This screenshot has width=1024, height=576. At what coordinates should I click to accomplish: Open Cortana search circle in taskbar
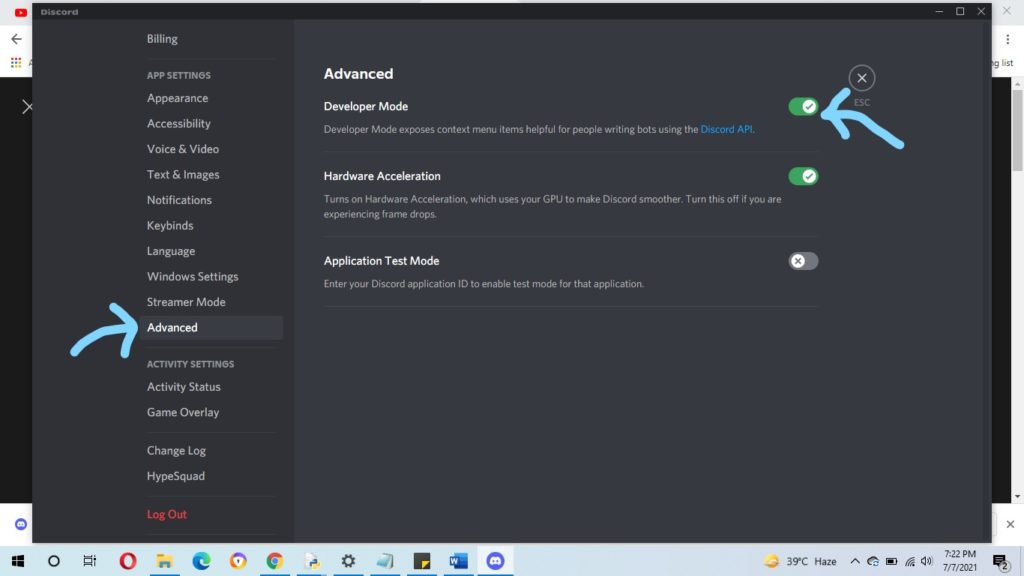(x=54, y=561)
